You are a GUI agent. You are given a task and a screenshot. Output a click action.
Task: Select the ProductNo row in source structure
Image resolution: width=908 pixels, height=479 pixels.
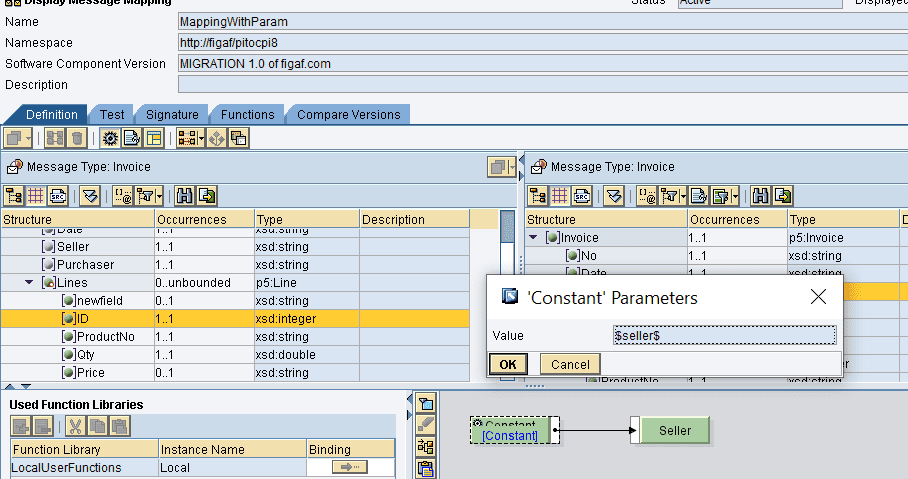coord(235,337)
